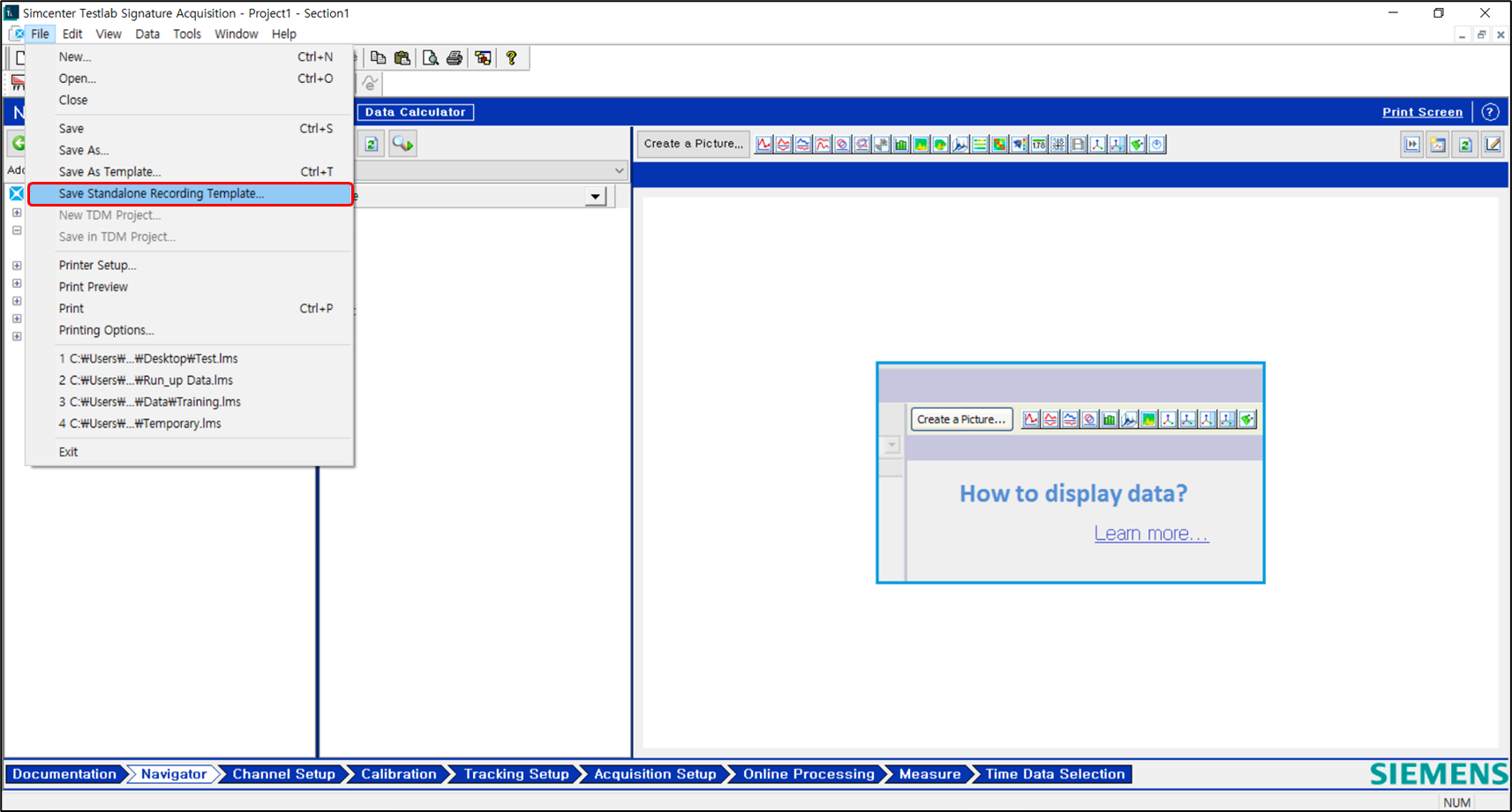Click the Copy icon in the main toolbar
This screenshot has height=812, width=1512.
[x=378, y=57]
